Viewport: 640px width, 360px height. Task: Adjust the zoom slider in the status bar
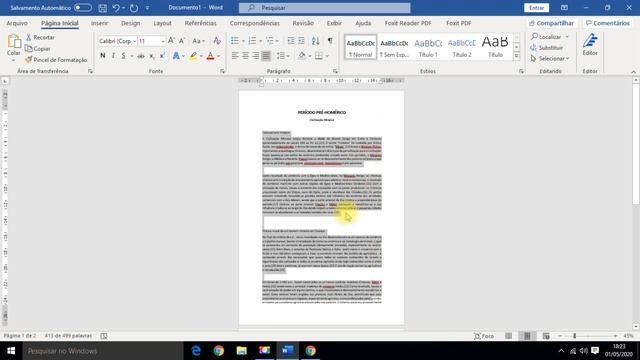tap(574, 336)
